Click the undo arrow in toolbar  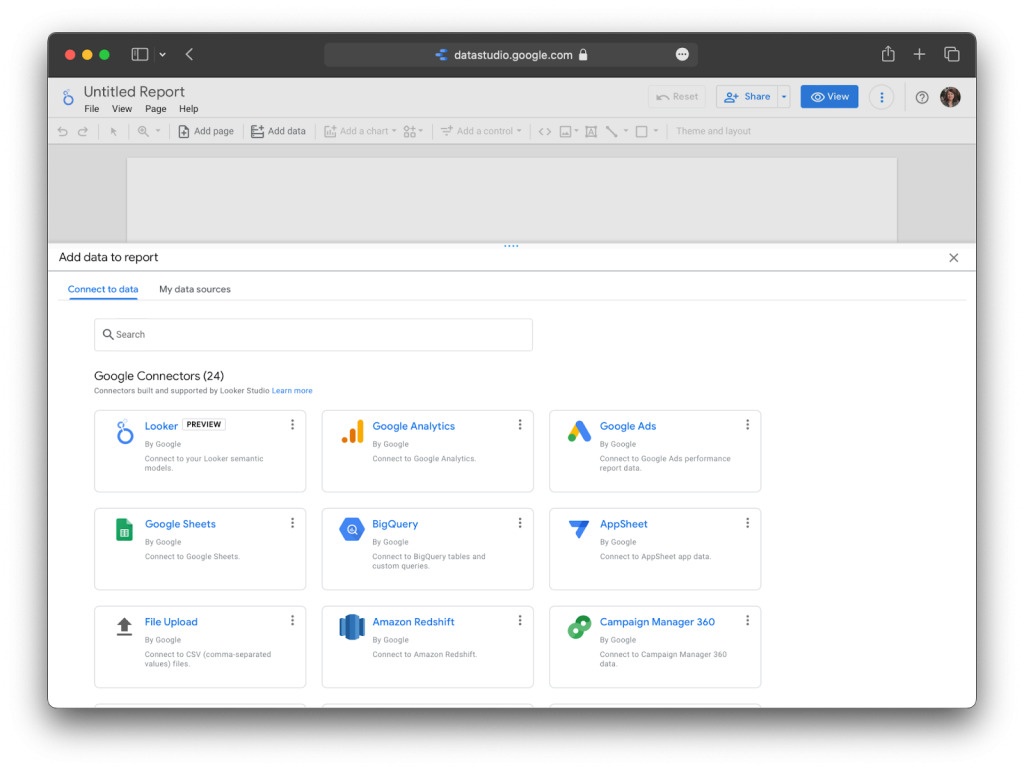tap(63, 131)
